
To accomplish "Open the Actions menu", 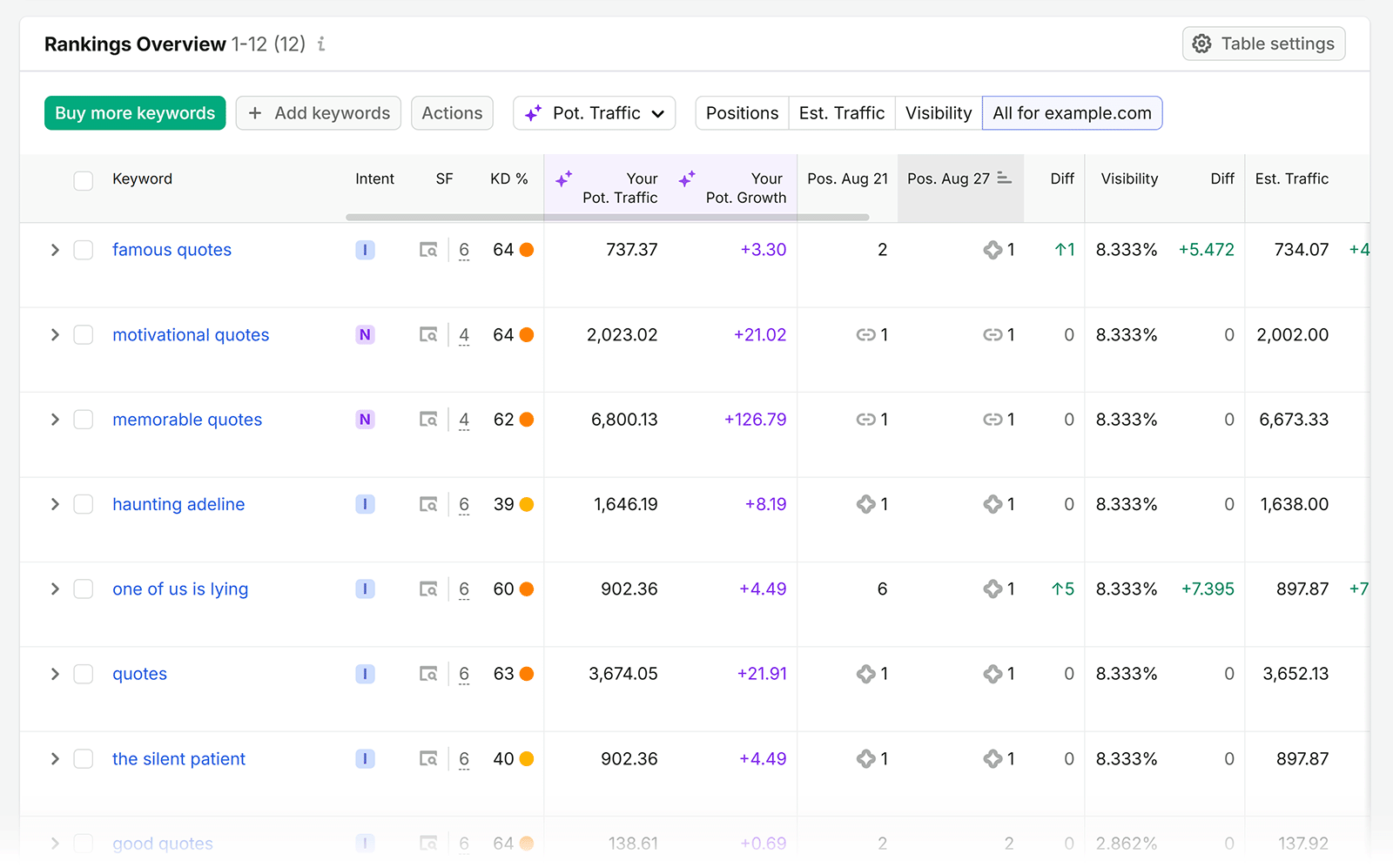I will tap(452, 113).
